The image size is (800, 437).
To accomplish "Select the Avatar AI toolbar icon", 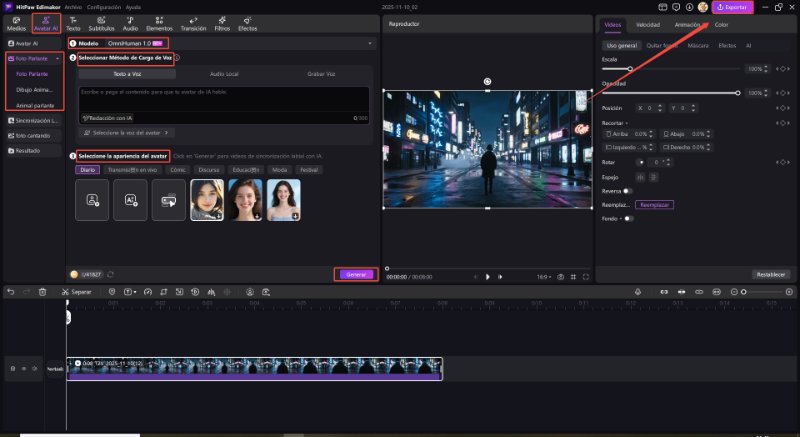I will (x=46, y=24).
